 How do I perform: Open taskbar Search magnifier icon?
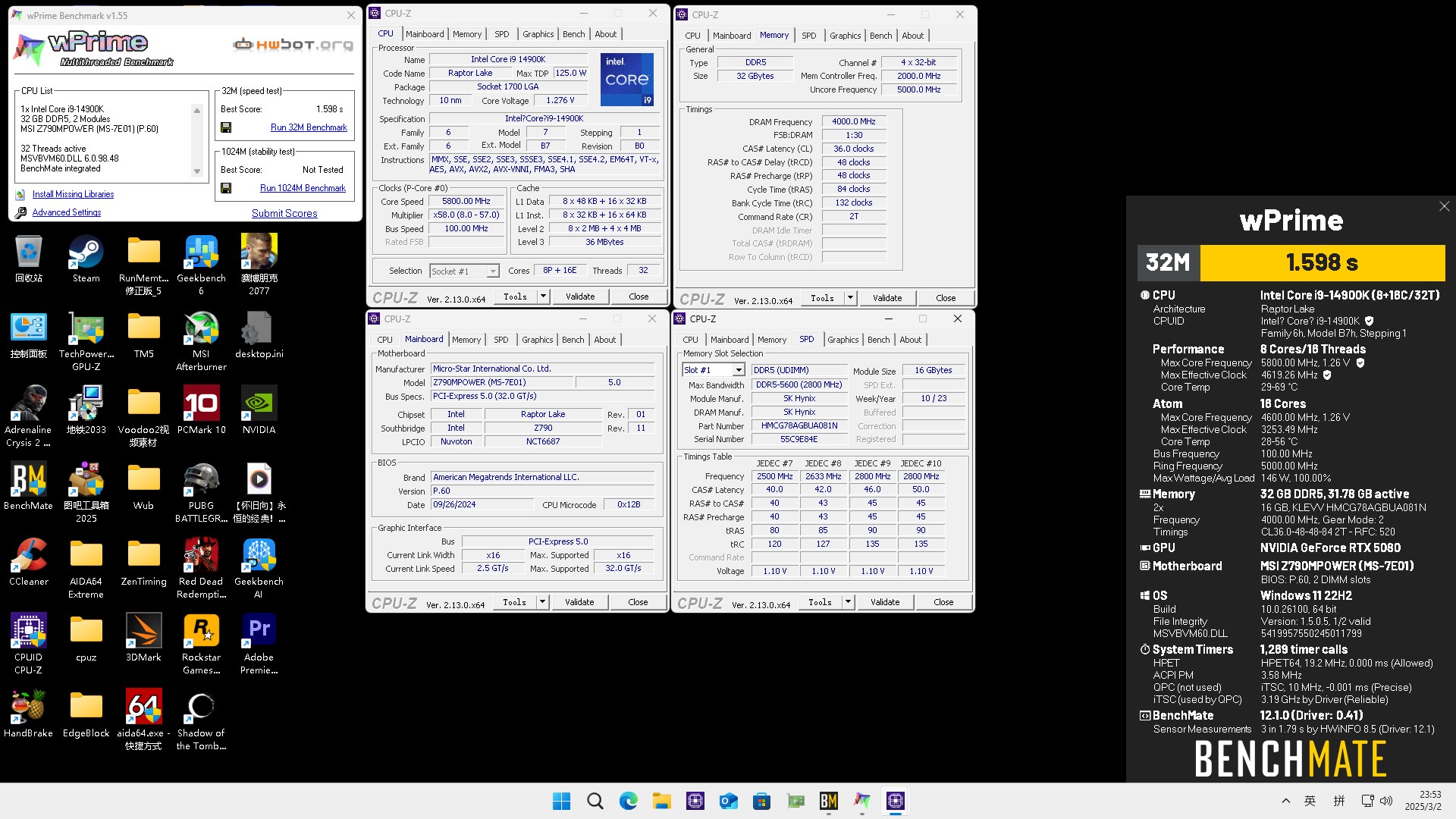tap(595, 801)
